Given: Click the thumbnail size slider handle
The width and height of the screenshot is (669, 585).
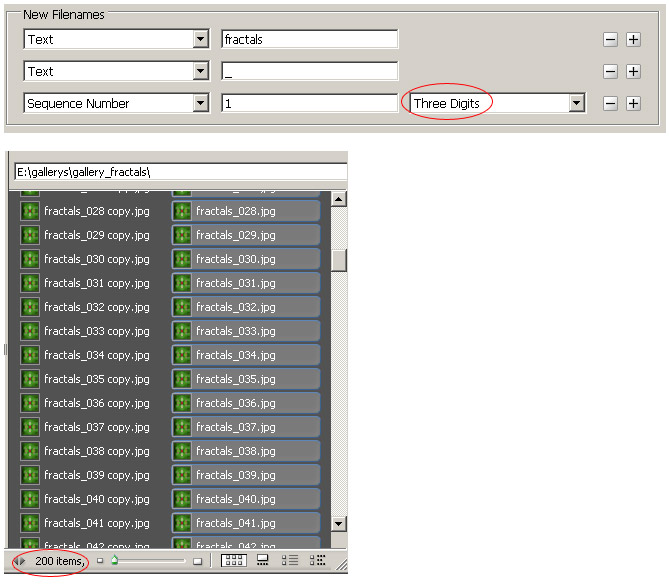Looking at the screenshot, I should click(114, 559).
